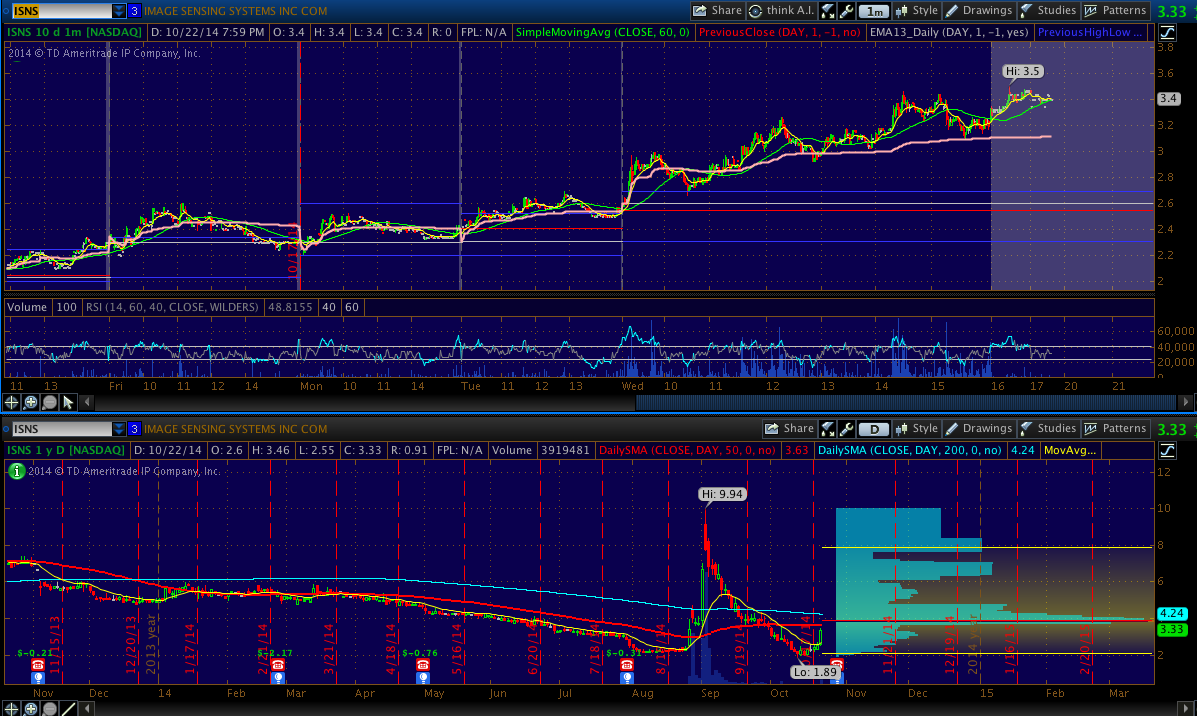The image size is (1197, 716).
Task: Click the chart info icon in lower chart
Action: 16,471
